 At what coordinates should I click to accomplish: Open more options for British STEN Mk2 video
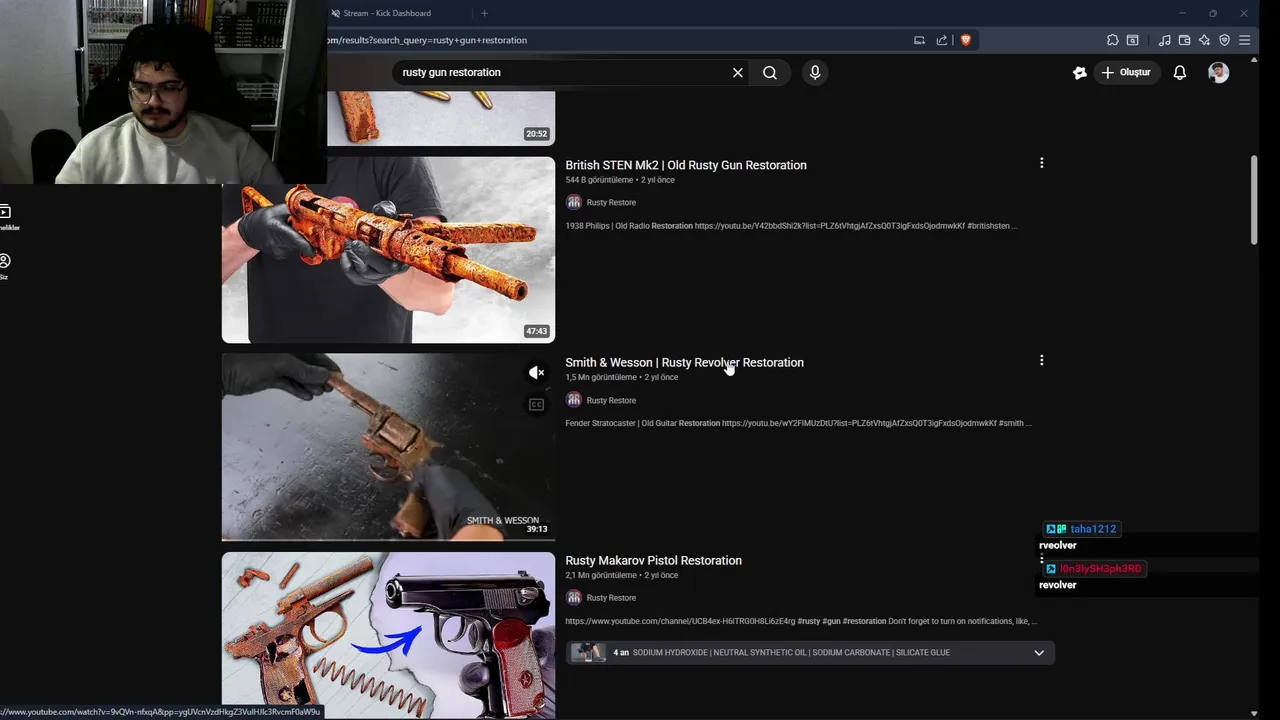coord(1041,163)
